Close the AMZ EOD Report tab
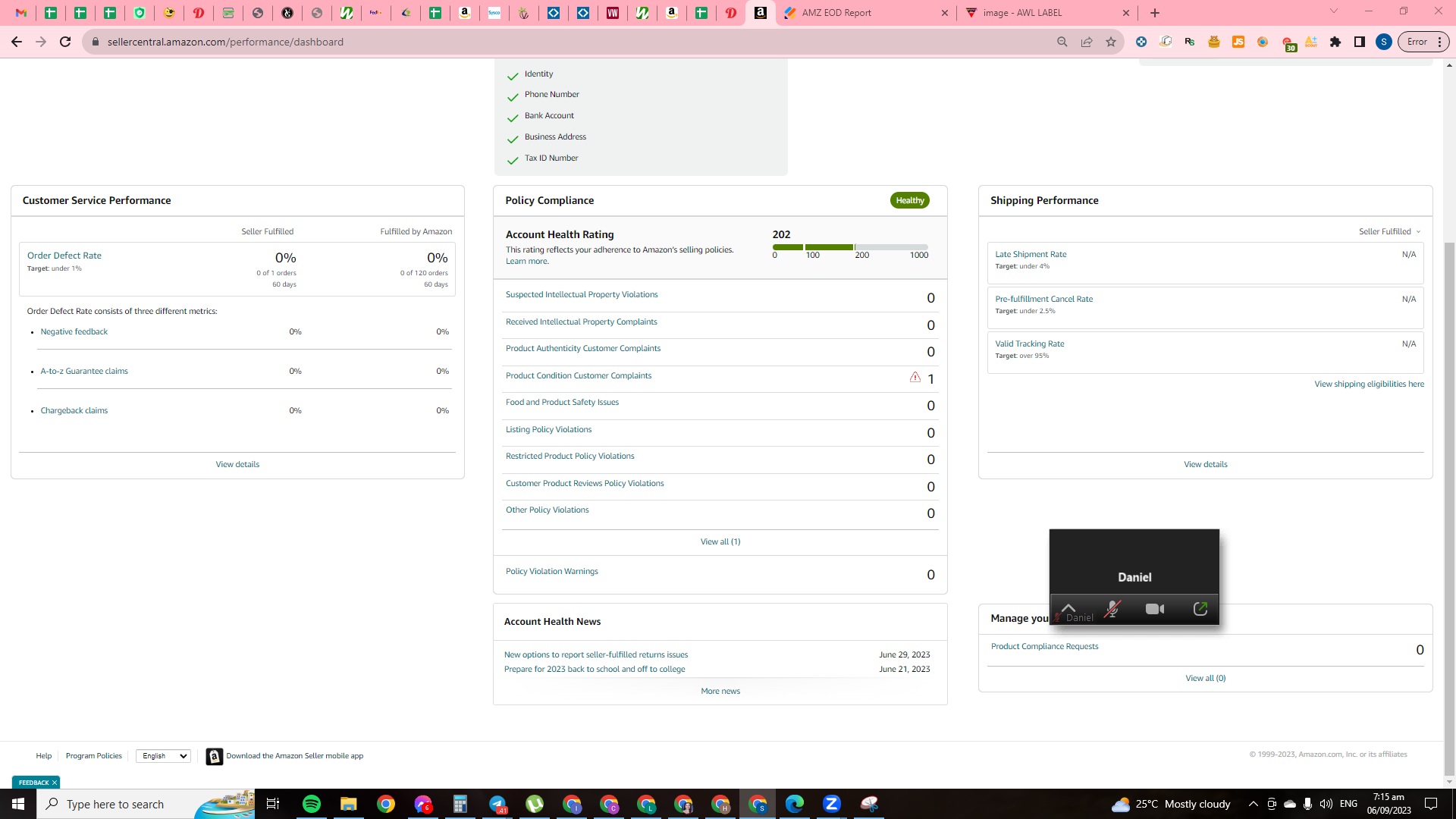 [x=945, y=13]
